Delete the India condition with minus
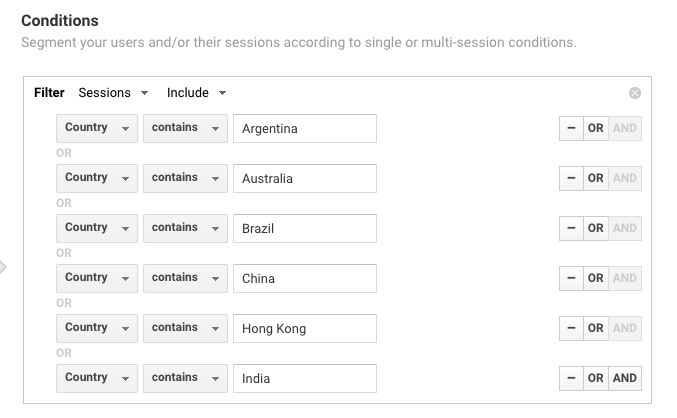The width and height of the screenshot is (677, 418). click(x=570, y=378)
